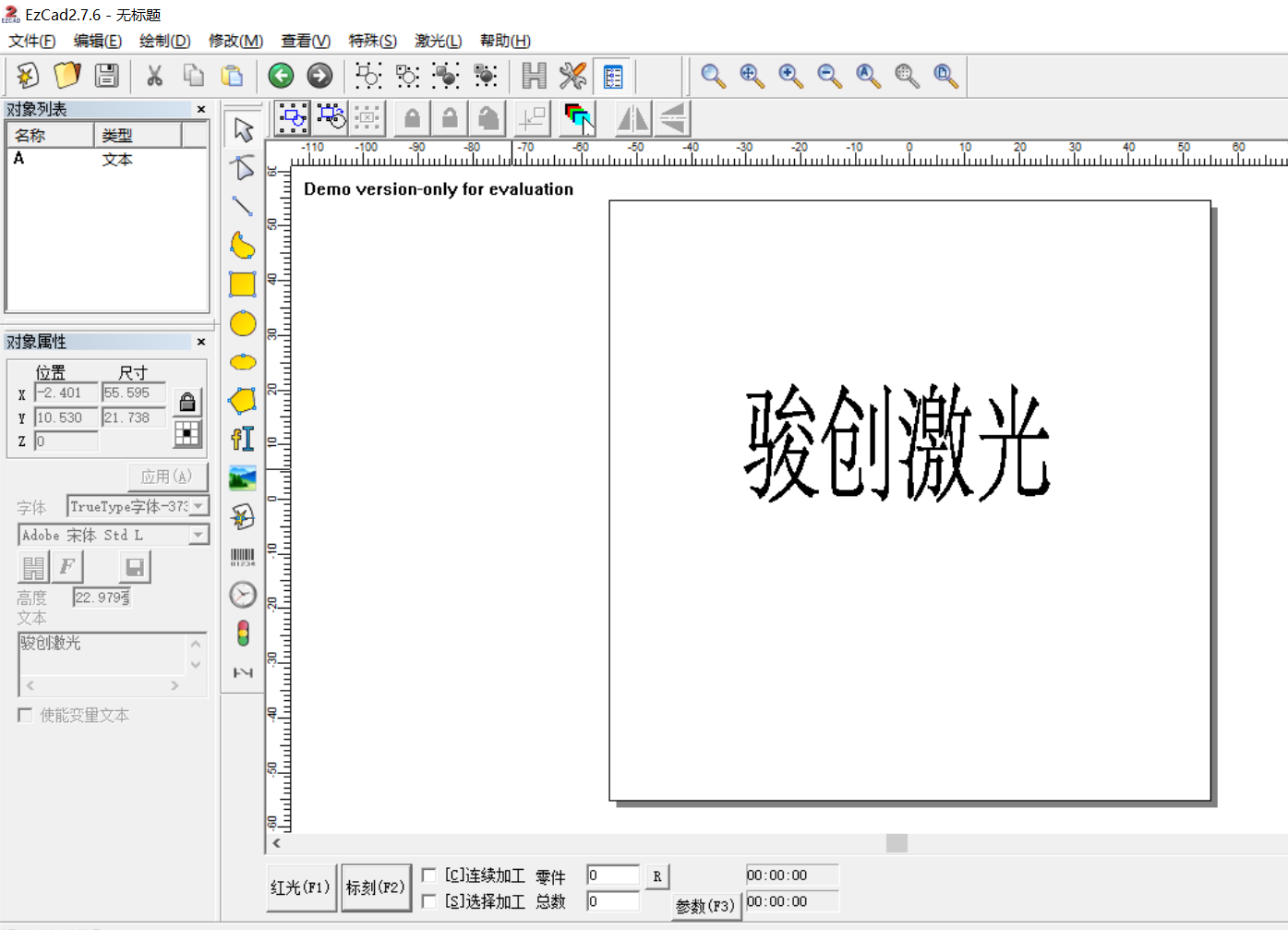This screenshot has height=930, width=1288.
Task: Select the Node edit tool
Action: (243, 168)
